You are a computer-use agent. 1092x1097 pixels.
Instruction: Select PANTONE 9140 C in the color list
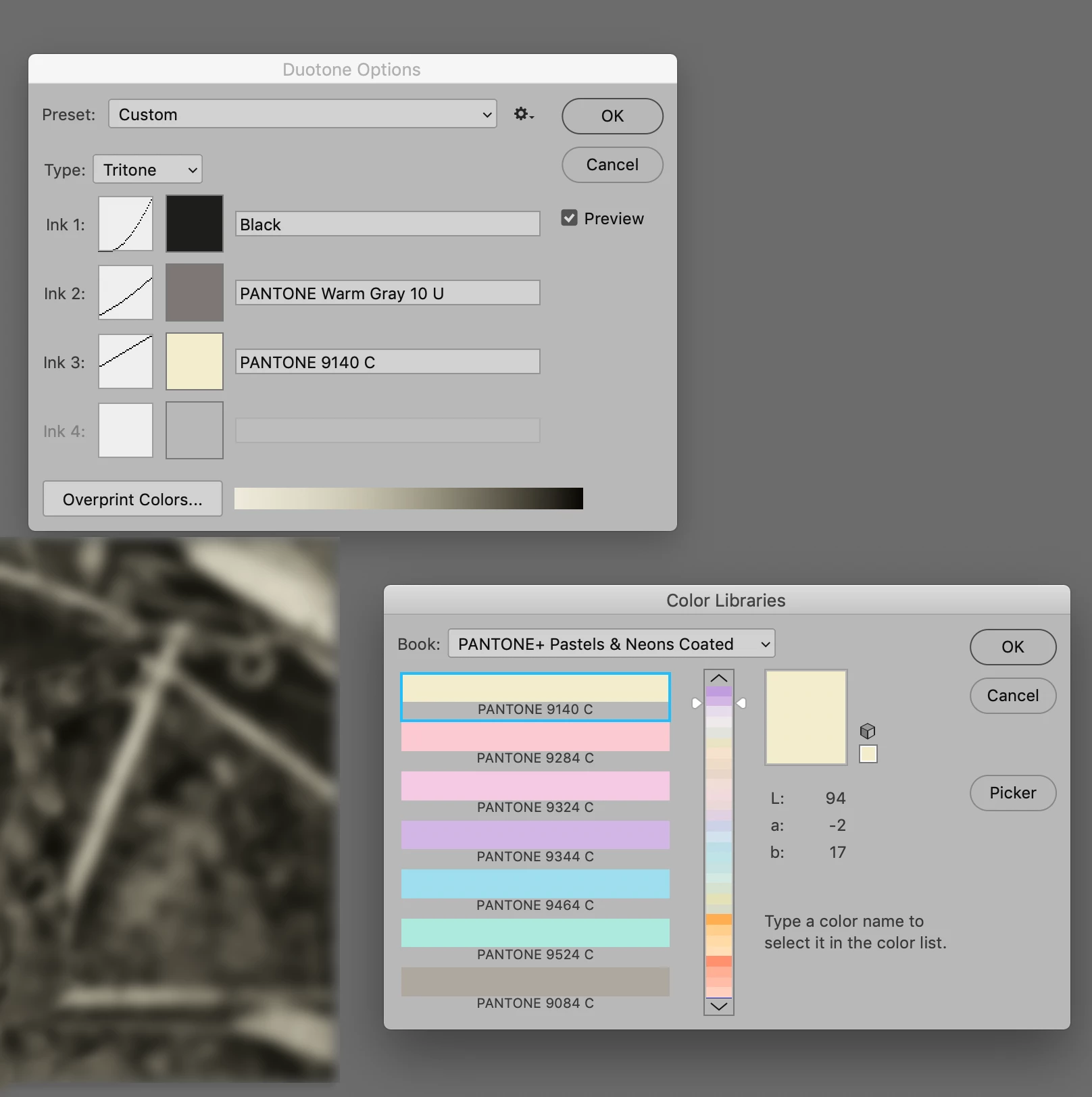point(535,696)
